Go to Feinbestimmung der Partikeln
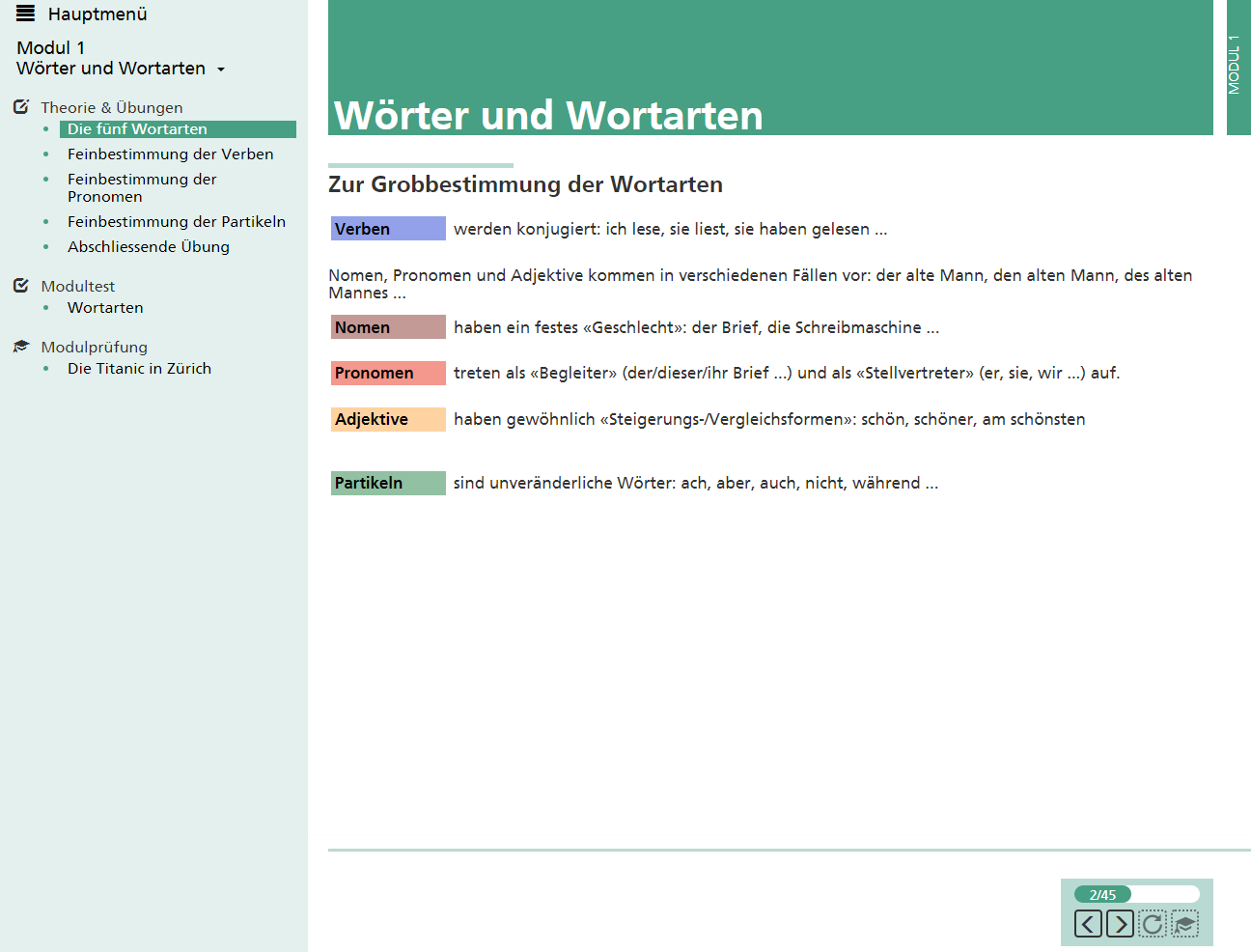The width and height of the screenshot is (1251, 952). tap(176, 222)
